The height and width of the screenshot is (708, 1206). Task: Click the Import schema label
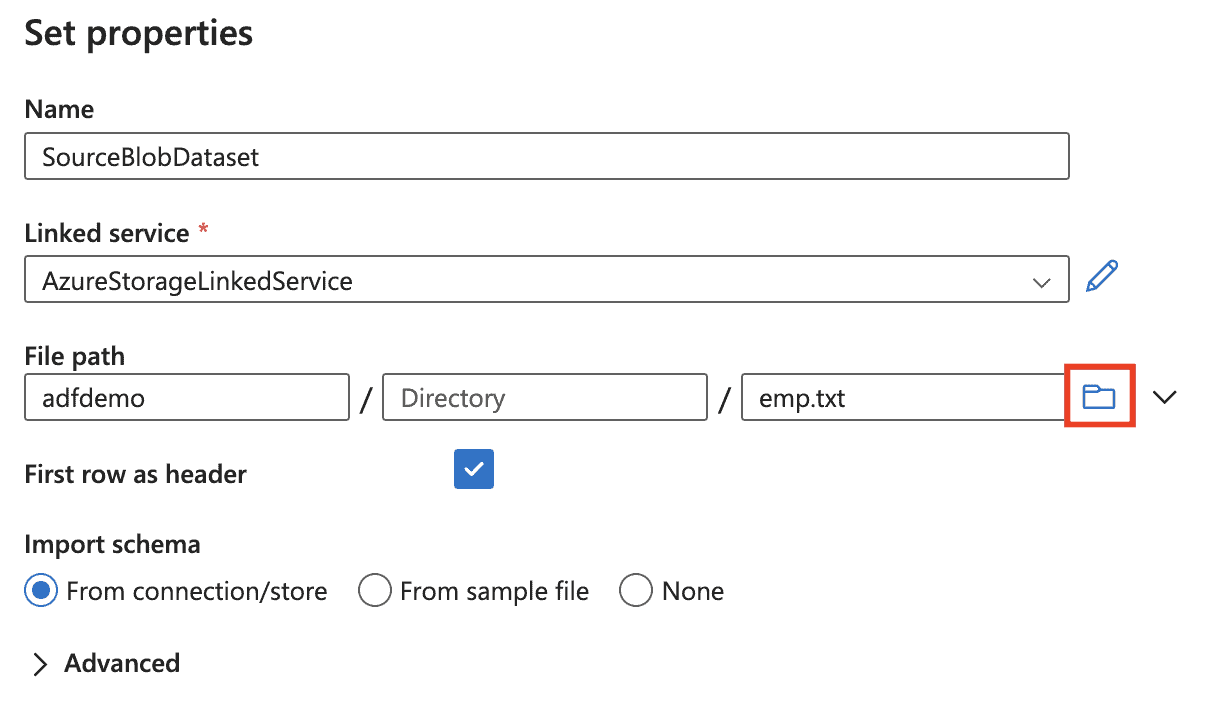tap(112, 545)
